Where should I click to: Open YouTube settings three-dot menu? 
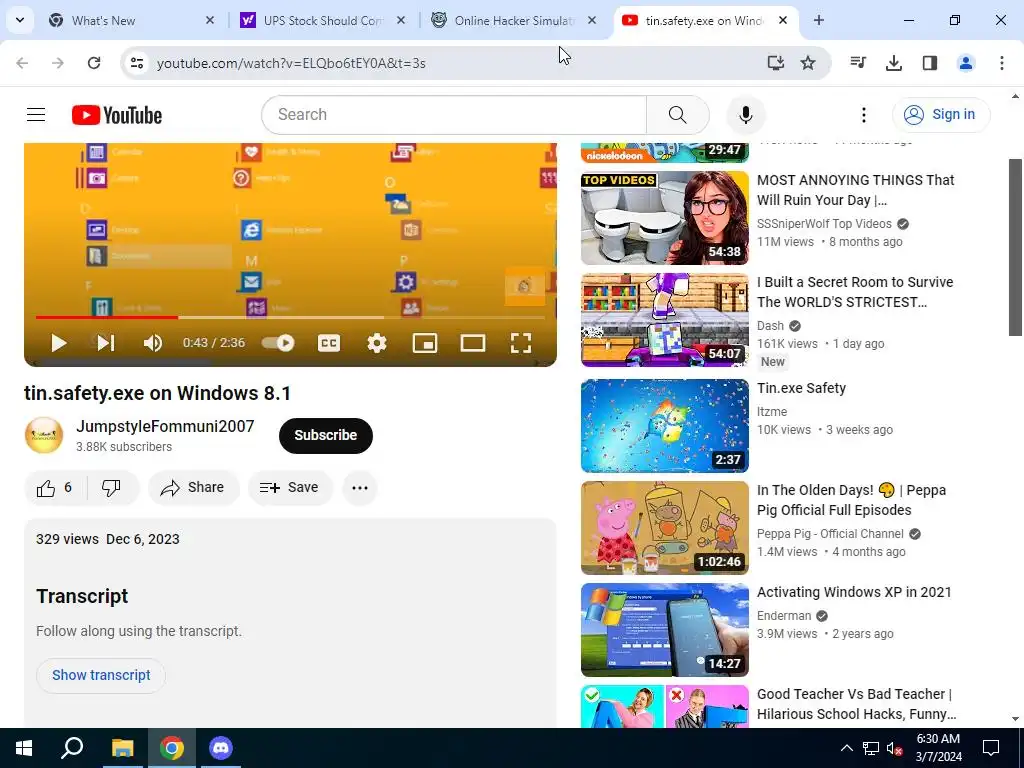[863, 115]
